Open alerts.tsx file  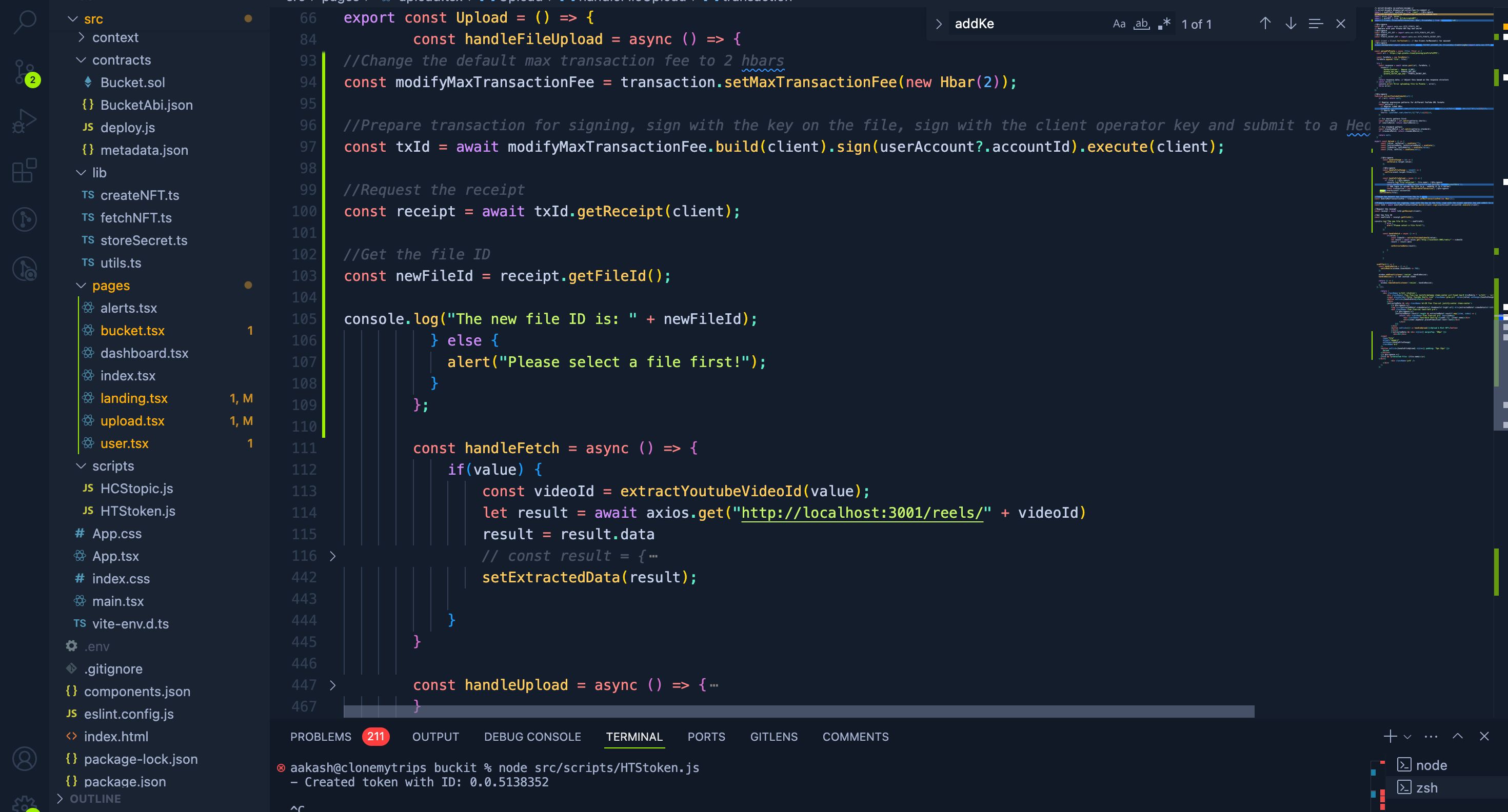coord(128,308)
